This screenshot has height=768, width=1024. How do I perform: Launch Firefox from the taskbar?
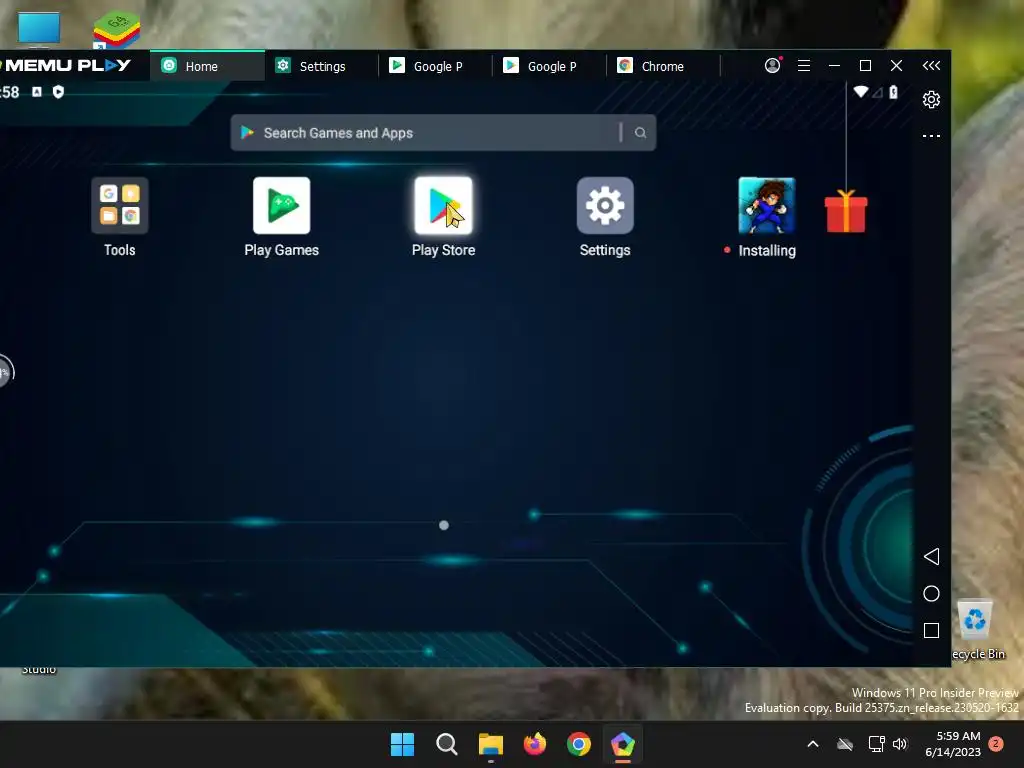pos(535,744)
